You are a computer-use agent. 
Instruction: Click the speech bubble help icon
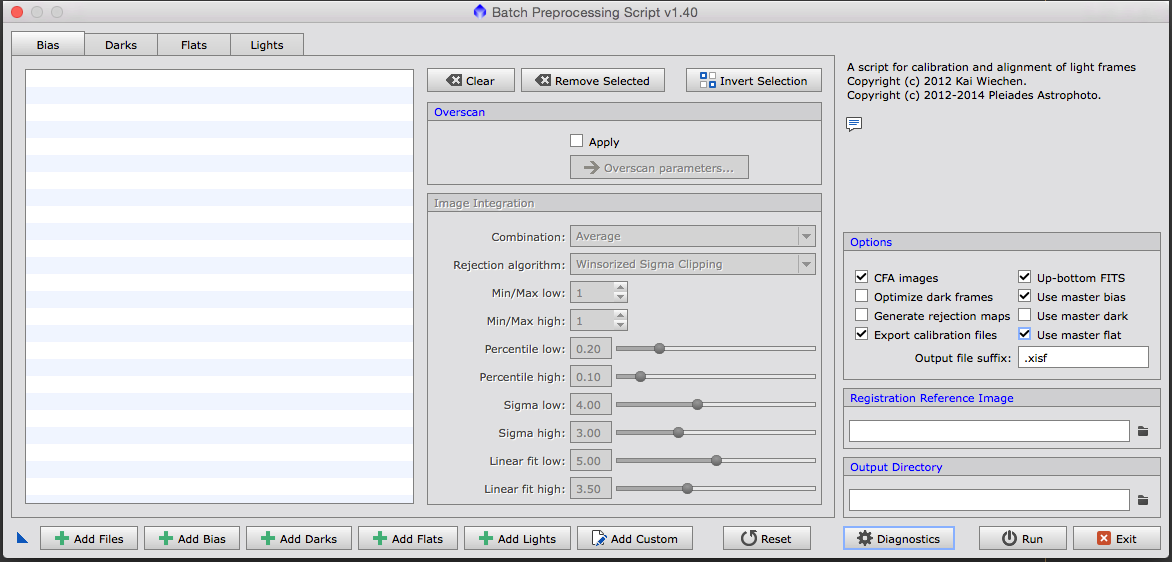pyautogui.click(x=854, y=124)
